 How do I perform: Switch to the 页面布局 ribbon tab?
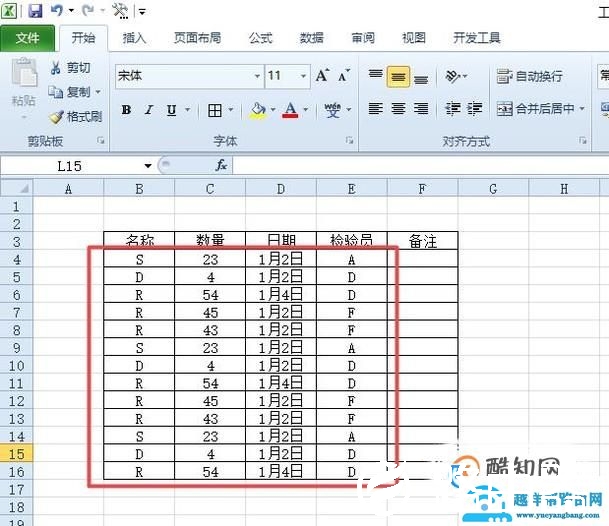(x=197, y=38)
